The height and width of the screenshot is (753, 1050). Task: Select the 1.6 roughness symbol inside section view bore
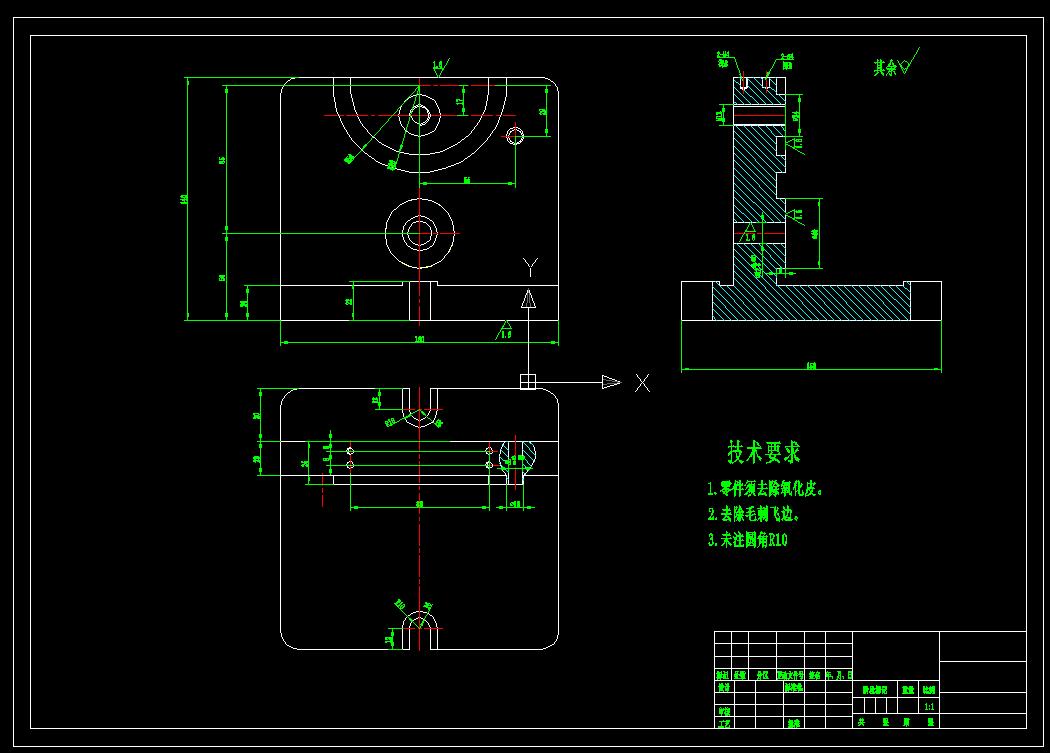pyautogui.click(x=749, y=233)
